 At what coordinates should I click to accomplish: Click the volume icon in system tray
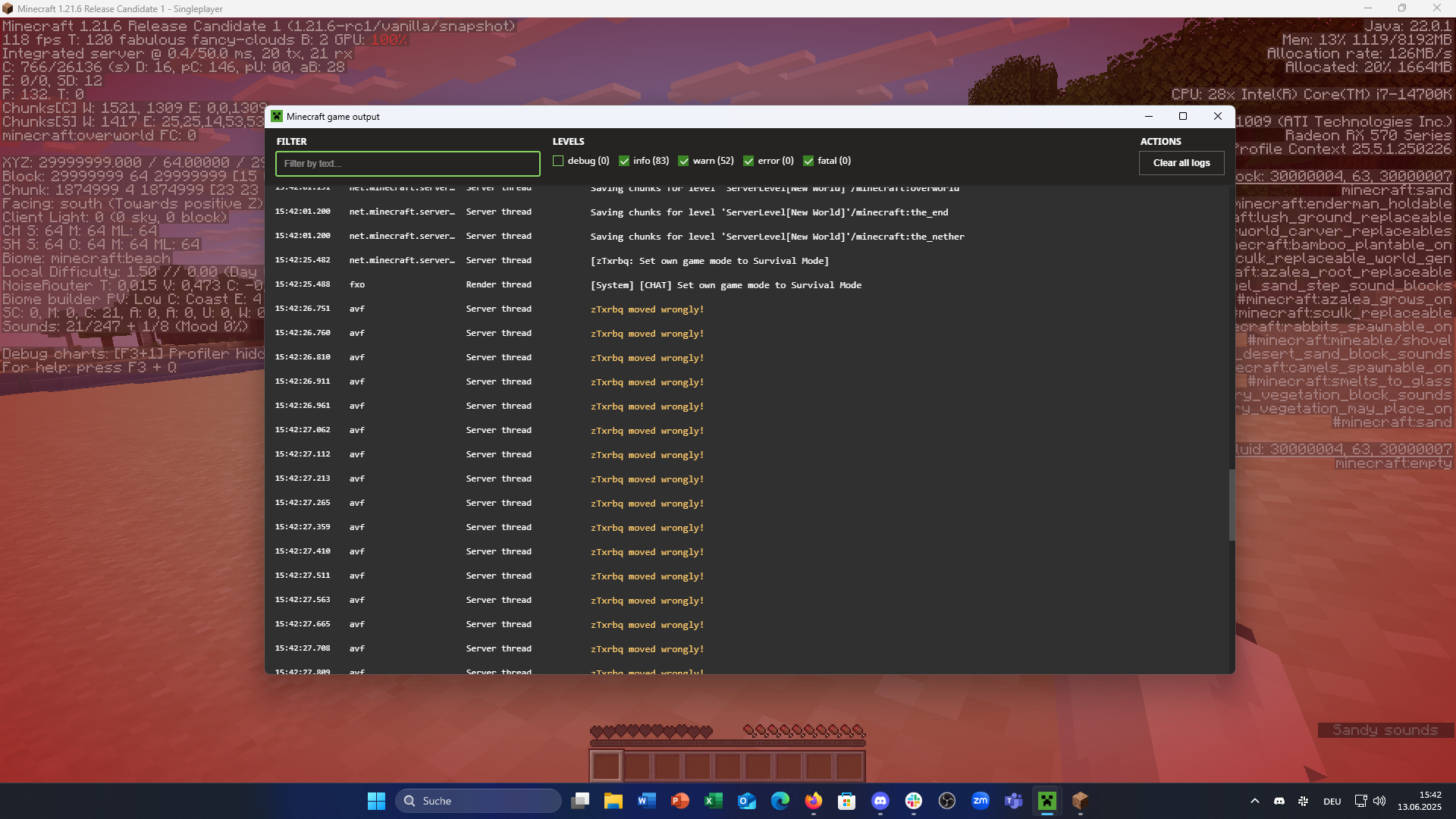(1379, 801)
